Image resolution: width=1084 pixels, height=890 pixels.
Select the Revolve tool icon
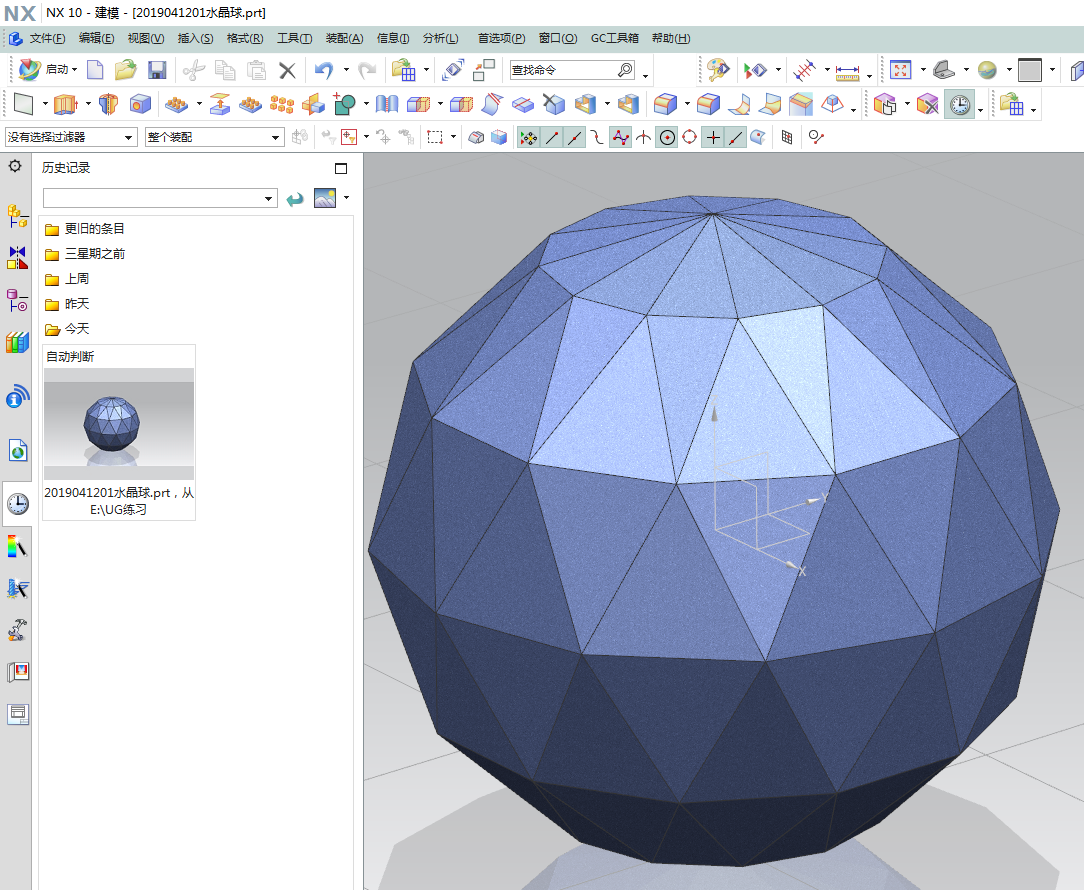[109, 104]
